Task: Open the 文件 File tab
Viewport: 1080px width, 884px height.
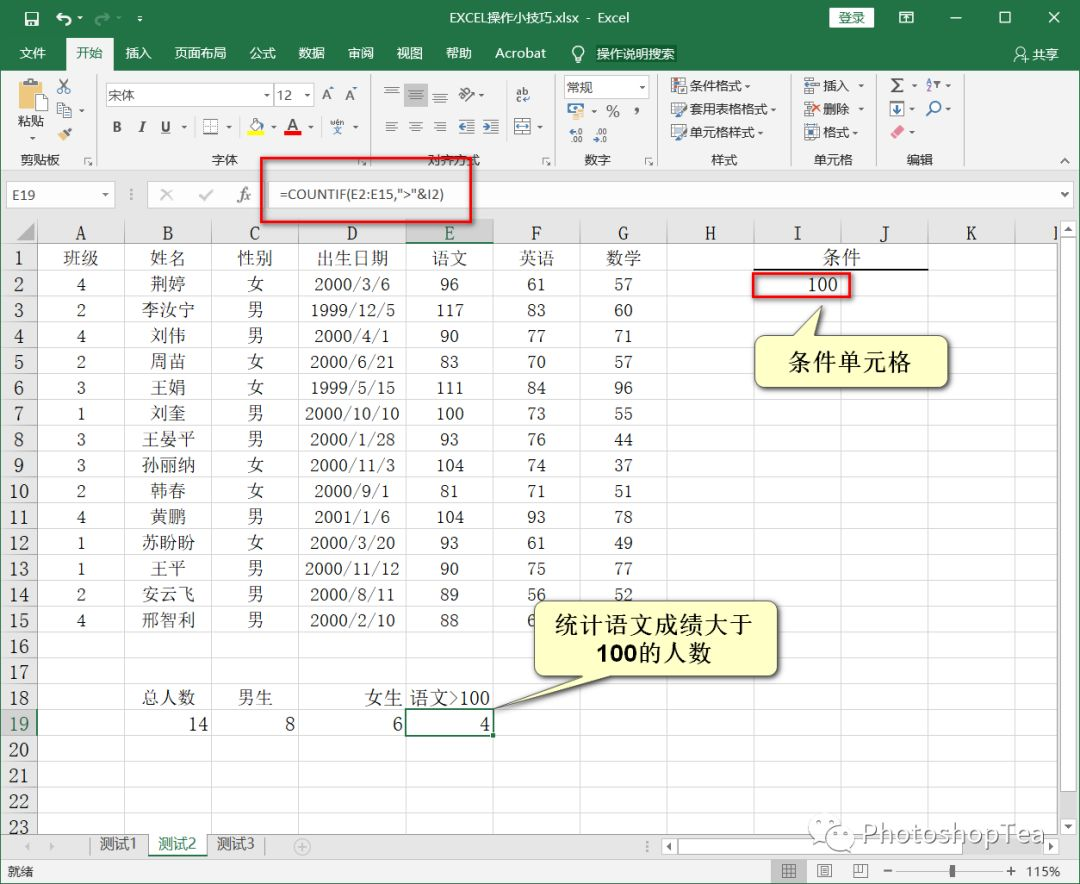Action: 32,53
